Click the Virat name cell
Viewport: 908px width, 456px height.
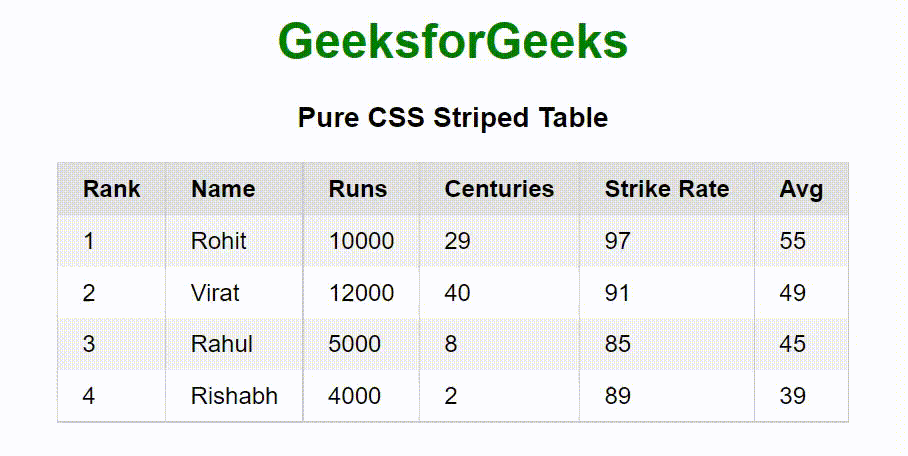215,293
